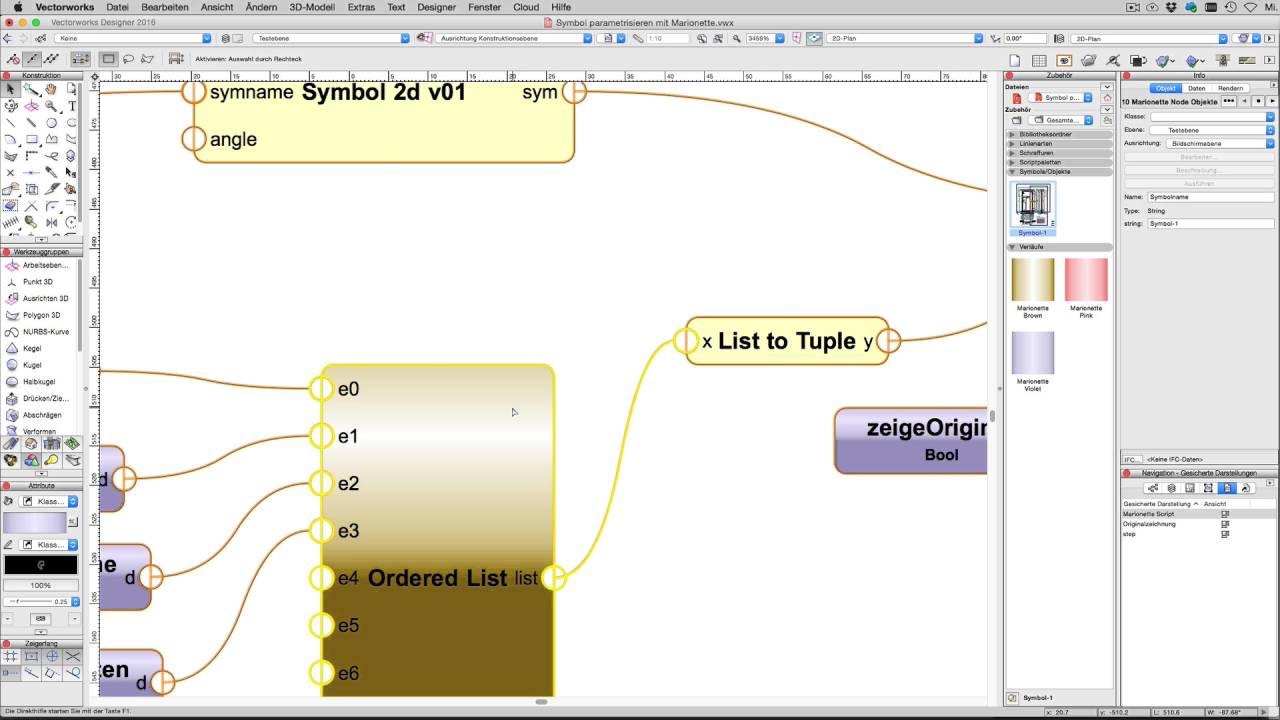Expand the Scriptpaletten section
The width and height of the screenshot is (1280, 720).
(1058, 162)
